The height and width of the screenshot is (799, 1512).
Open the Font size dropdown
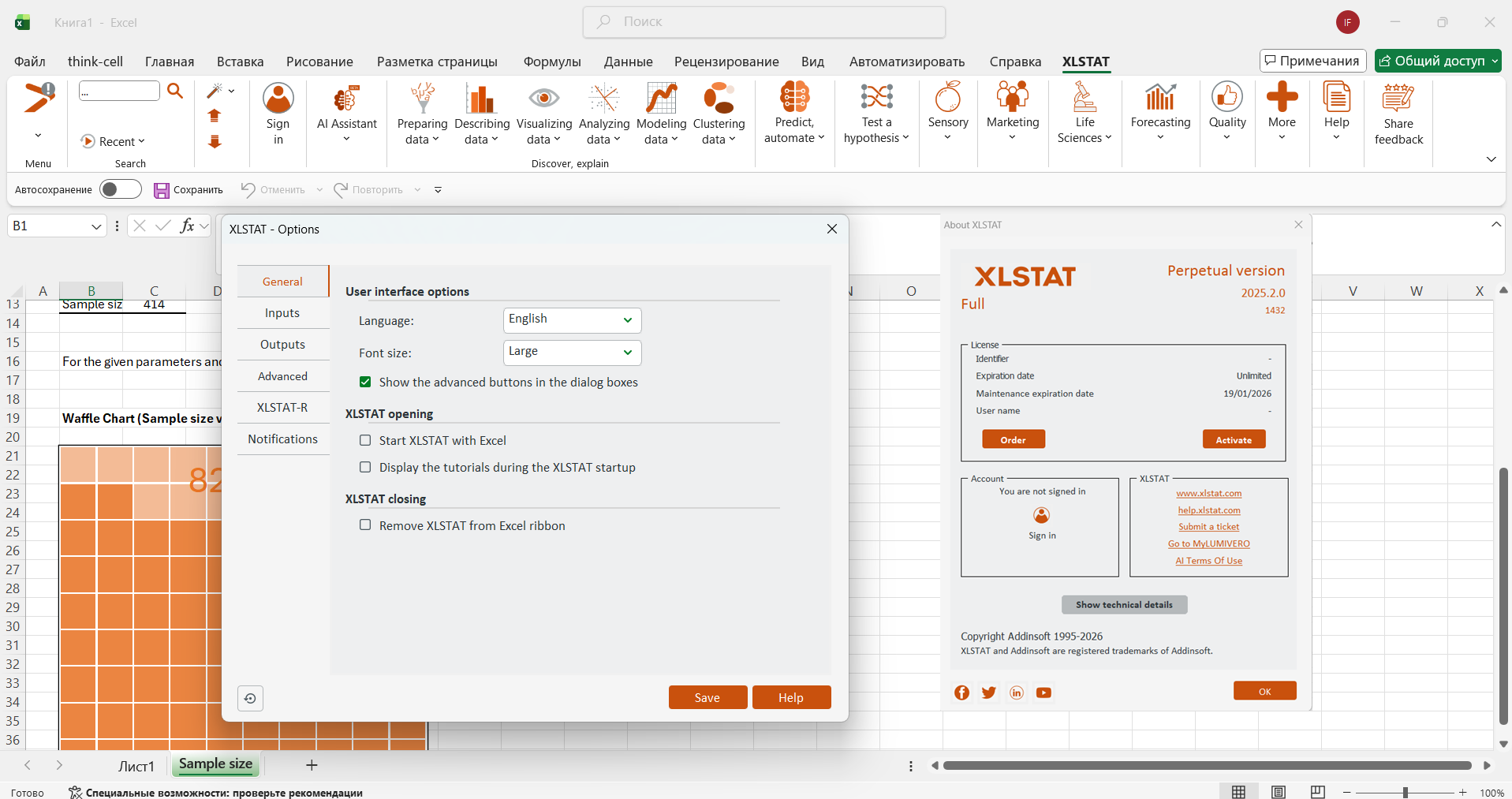pyautogui.click(x=572, y=352)
